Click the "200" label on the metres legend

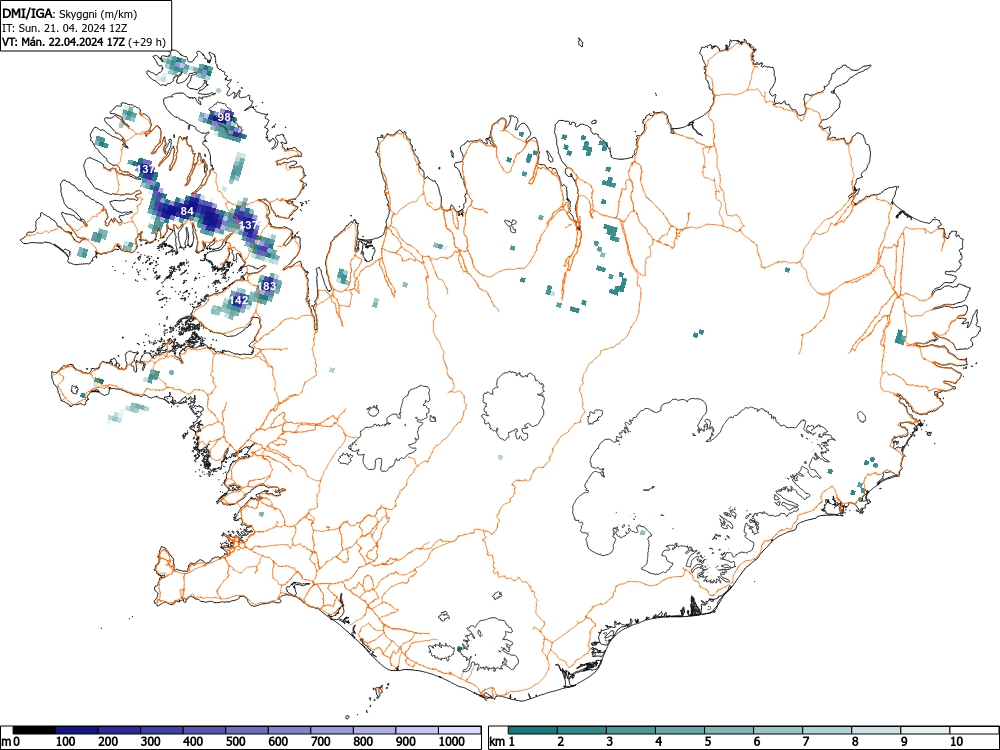click(x=108, y=741)
